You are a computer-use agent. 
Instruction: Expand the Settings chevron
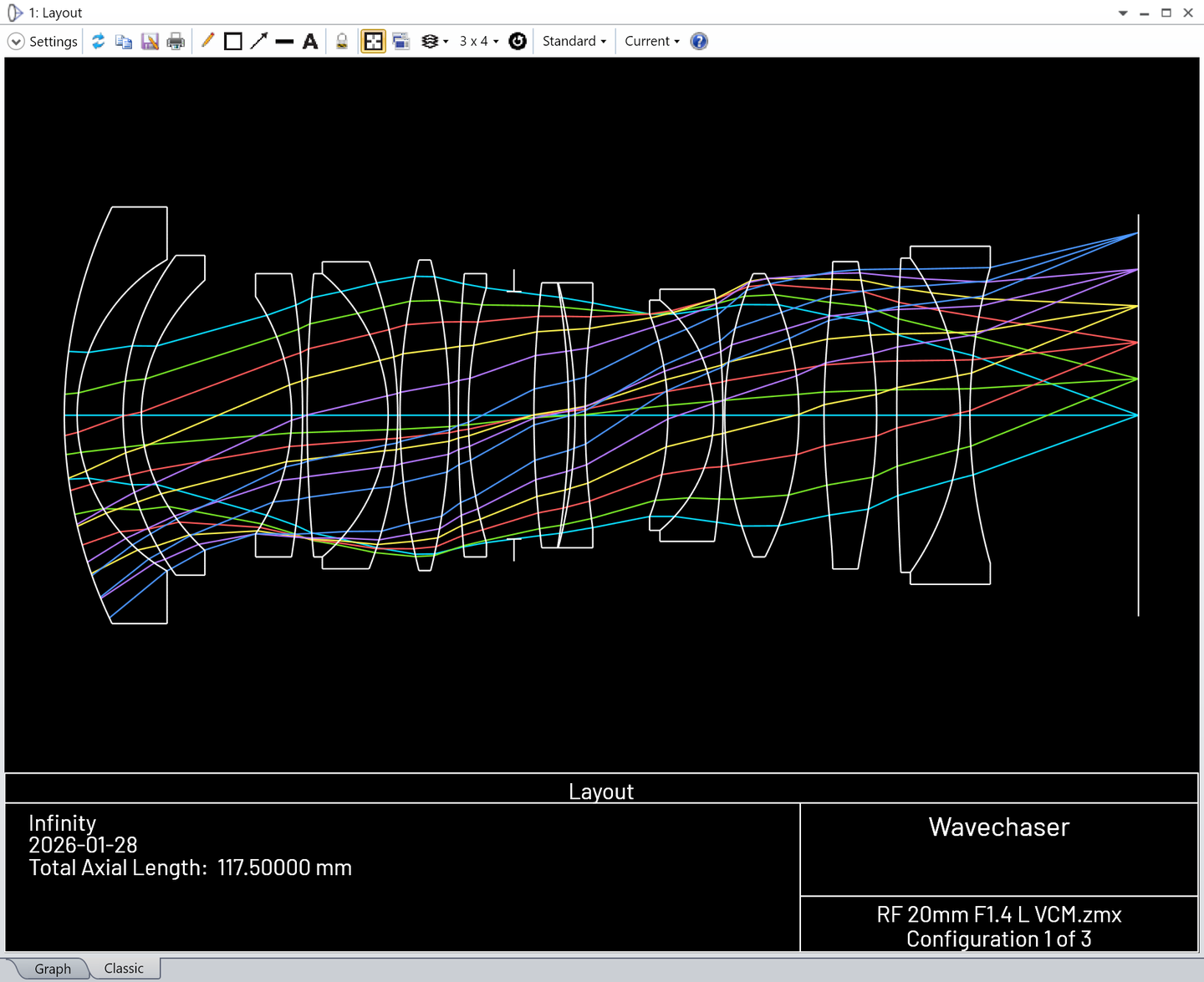(16, 41)
